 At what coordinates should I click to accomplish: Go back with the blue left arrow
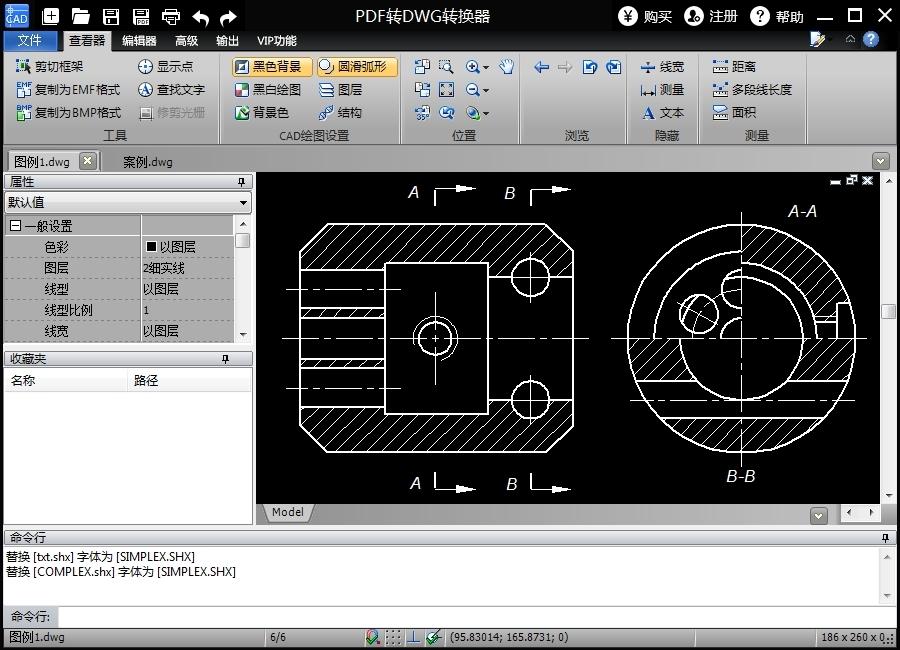click(x=541, y=67)
